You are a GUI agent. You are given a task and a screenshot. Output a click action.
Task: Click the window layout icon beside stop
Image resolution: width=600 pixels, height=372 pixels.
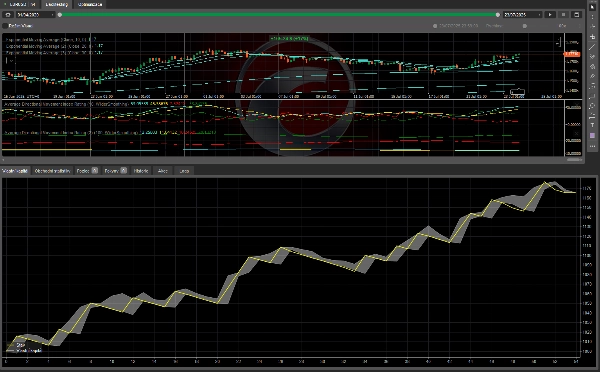click(577, 15)
